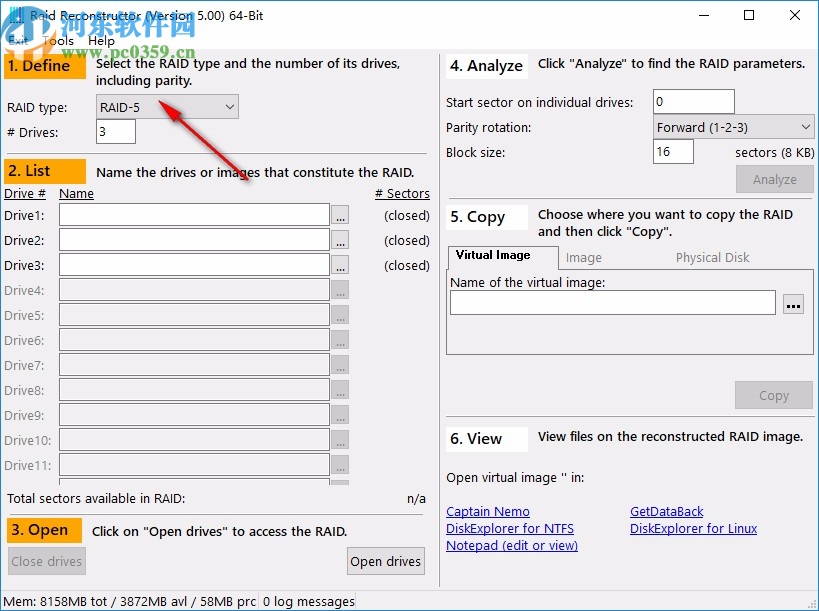This screenshot has height=611, width=819.
Task: Open DiskExplorer for Linux link
Action: point(693,528)
